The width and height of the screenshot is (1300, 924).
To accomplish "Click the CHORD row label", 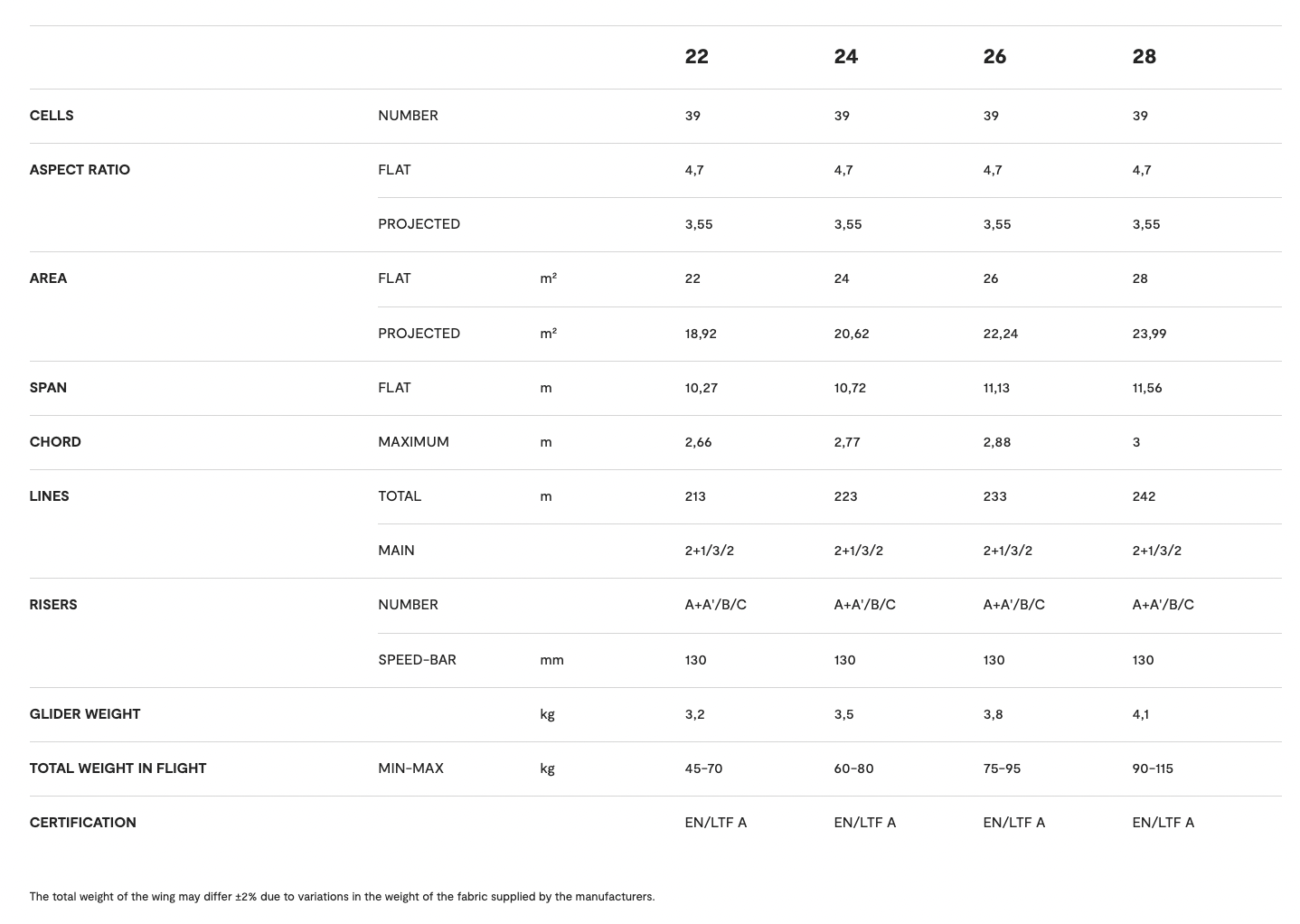I will [55, 442].
